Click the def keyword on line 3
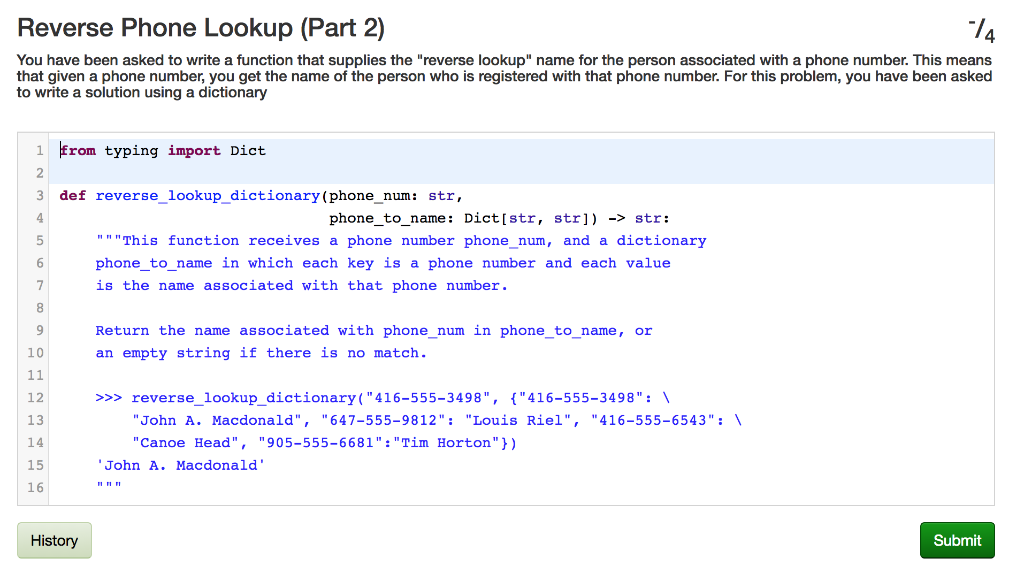The width and height of the screenshot is (1024, 581). 72,195
